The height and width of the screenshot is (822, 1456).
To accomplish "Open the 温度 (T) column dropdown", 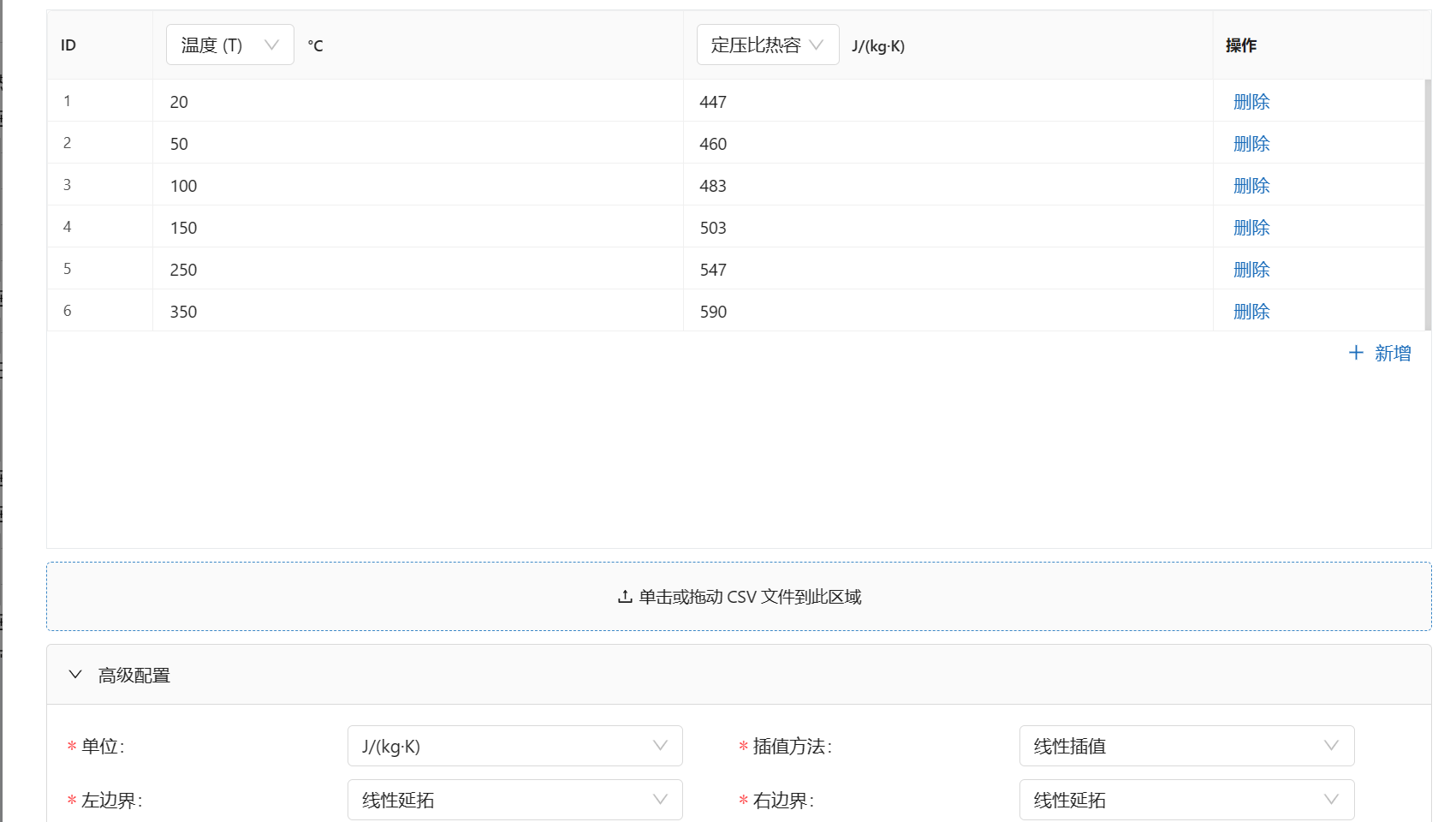I will (229, 45).
